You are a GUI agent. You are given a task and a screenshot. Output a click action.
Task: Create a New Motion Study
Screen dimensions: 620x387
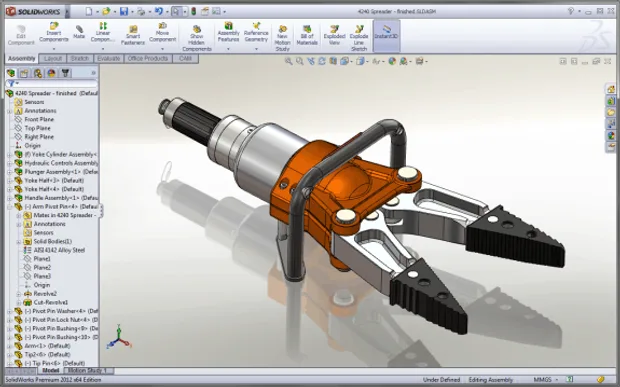tap(282, 38)
